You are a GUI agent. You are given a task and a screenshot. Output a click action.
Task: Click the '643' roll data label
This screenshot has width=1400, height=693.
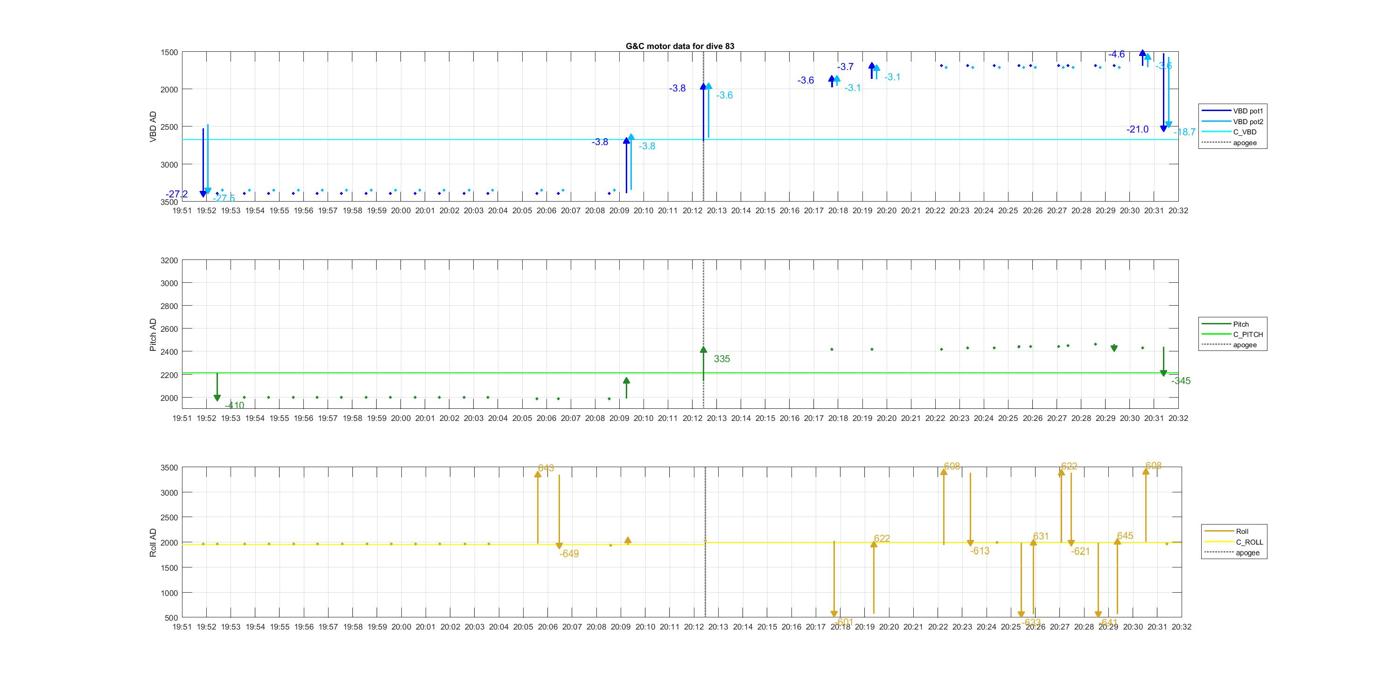tap(546, 468)
